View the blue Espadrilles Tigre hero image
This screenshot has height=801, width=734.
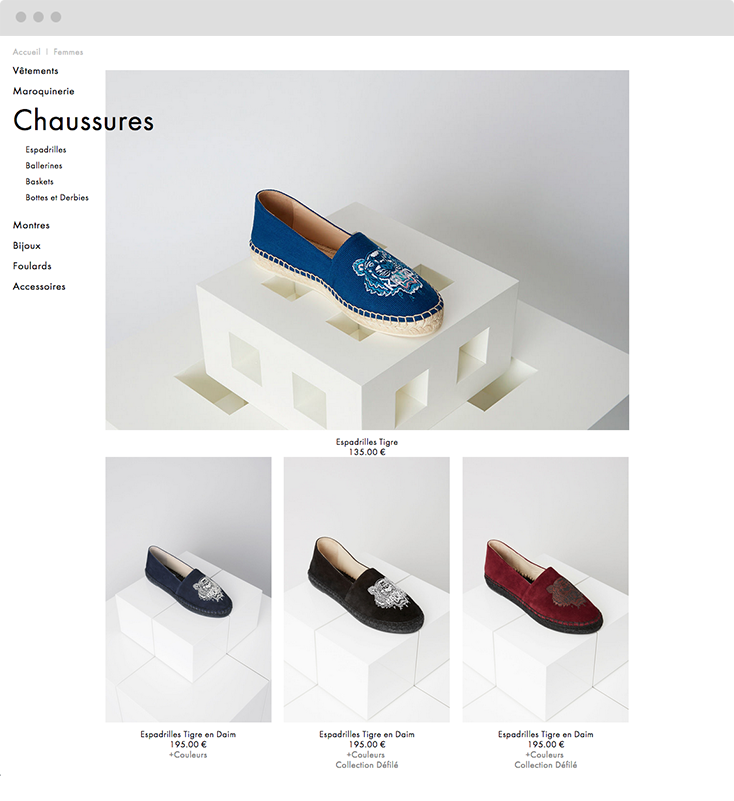click(367, 250)
